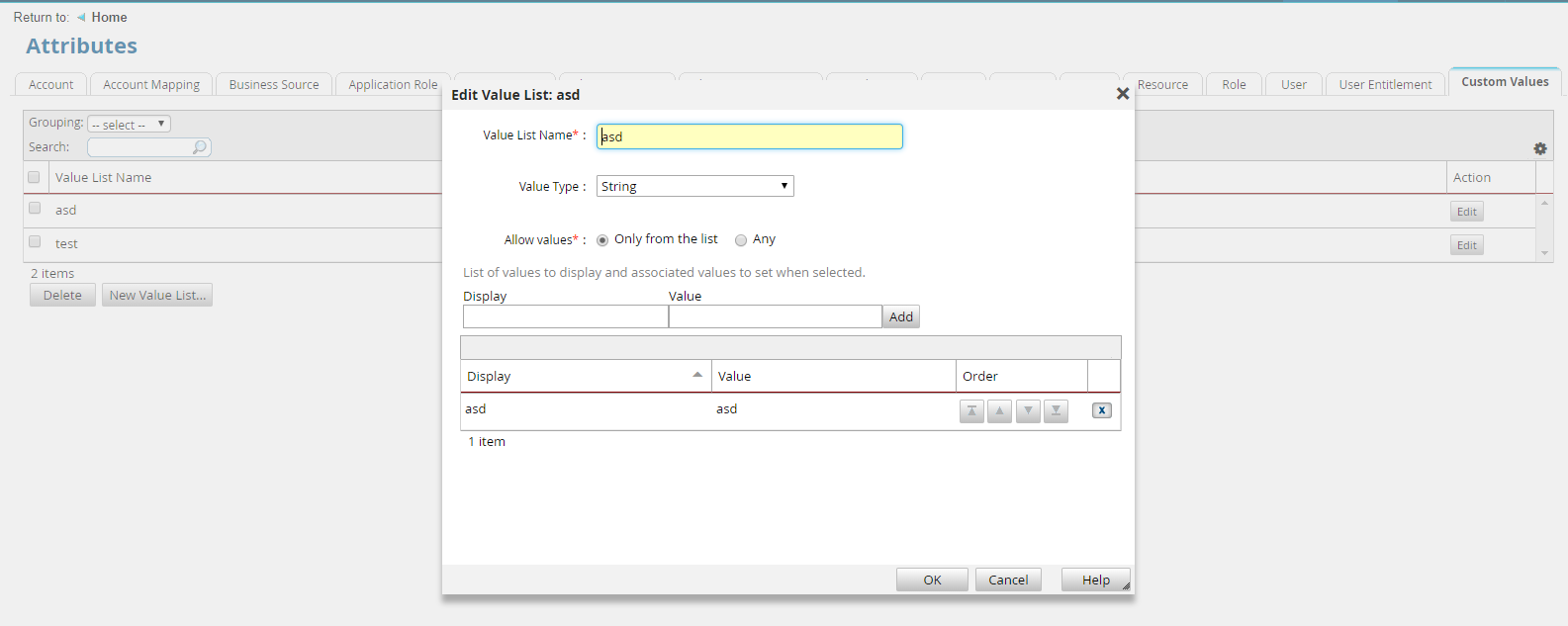This screenshot has height=626, width=1568.
Task: Tick the checkbox for the test row
Action: 35,242
